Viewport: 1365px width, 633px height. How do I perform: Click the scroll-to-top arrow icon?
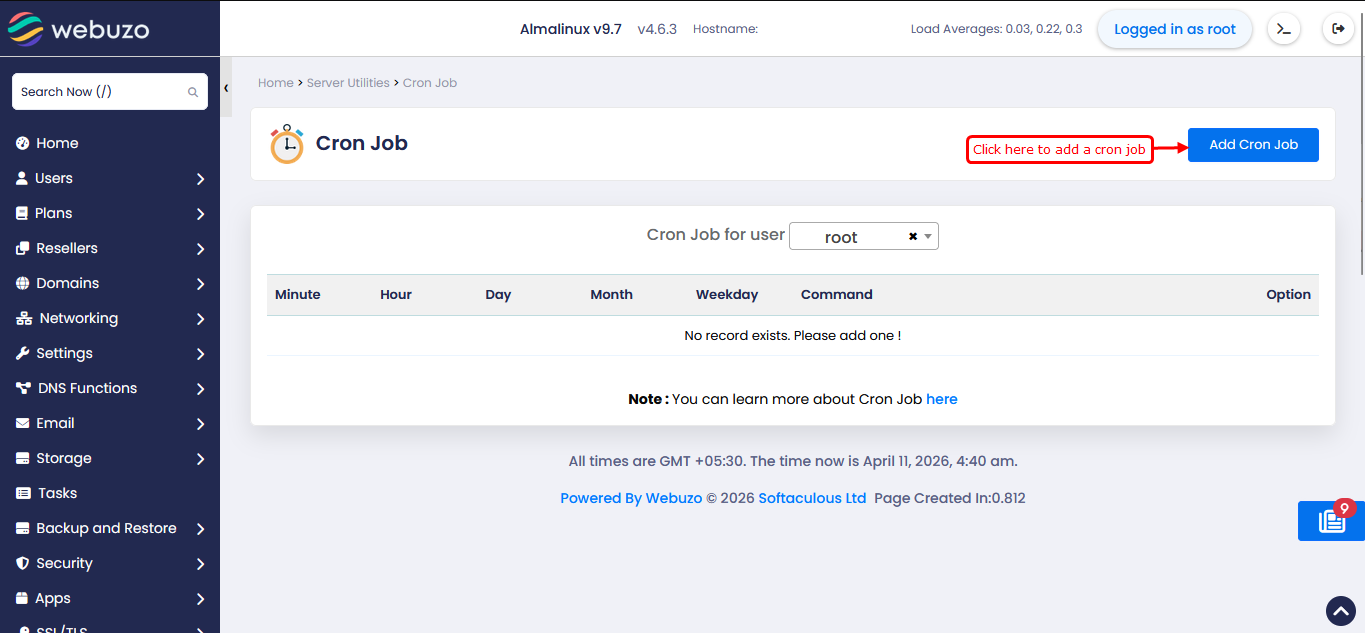click(1340, 611)
